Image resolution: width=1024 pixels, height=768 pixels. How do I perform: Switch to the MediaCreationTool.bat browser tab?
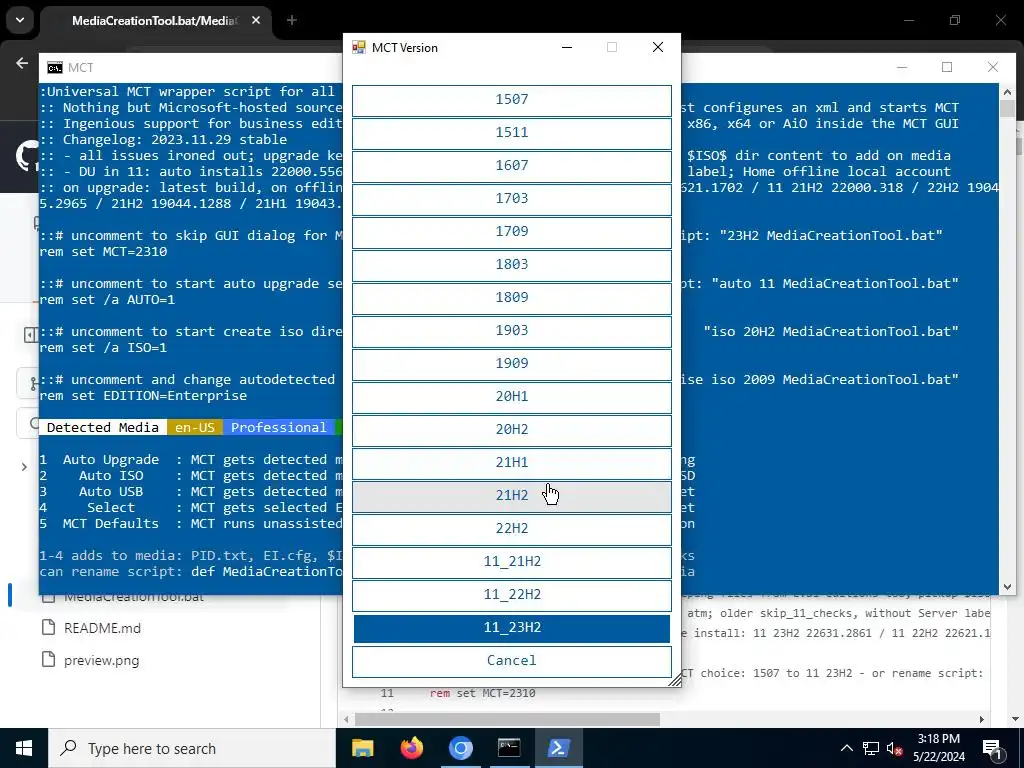coord(154,20)
